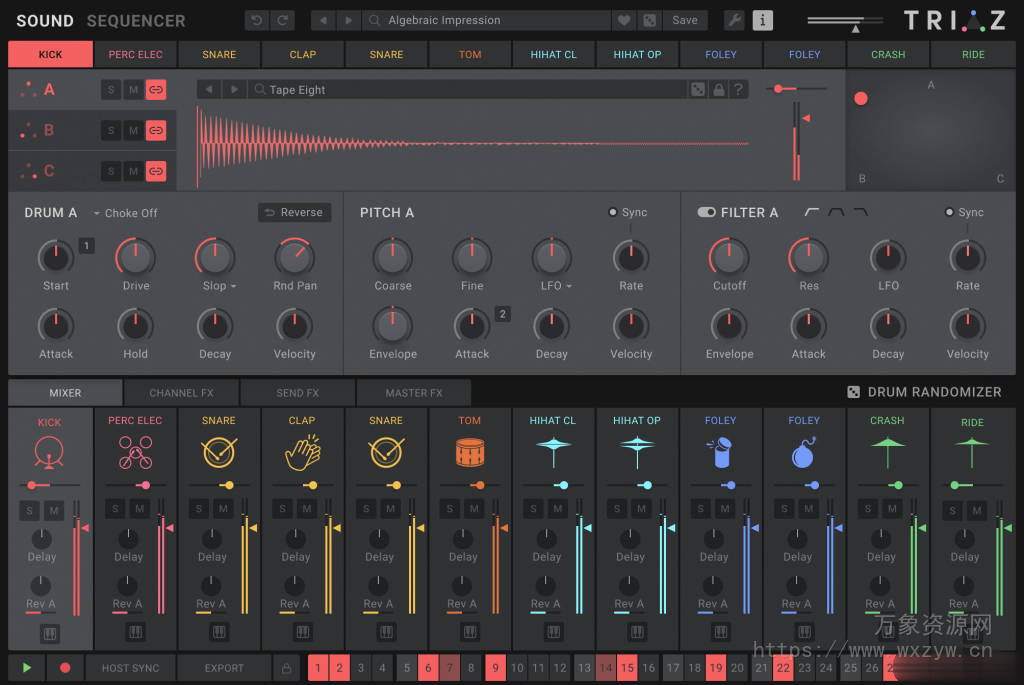Screen dimensions: 1024x685
Task: Click the kick drum icon on the KICK channel
Action: tap(48, 455)
